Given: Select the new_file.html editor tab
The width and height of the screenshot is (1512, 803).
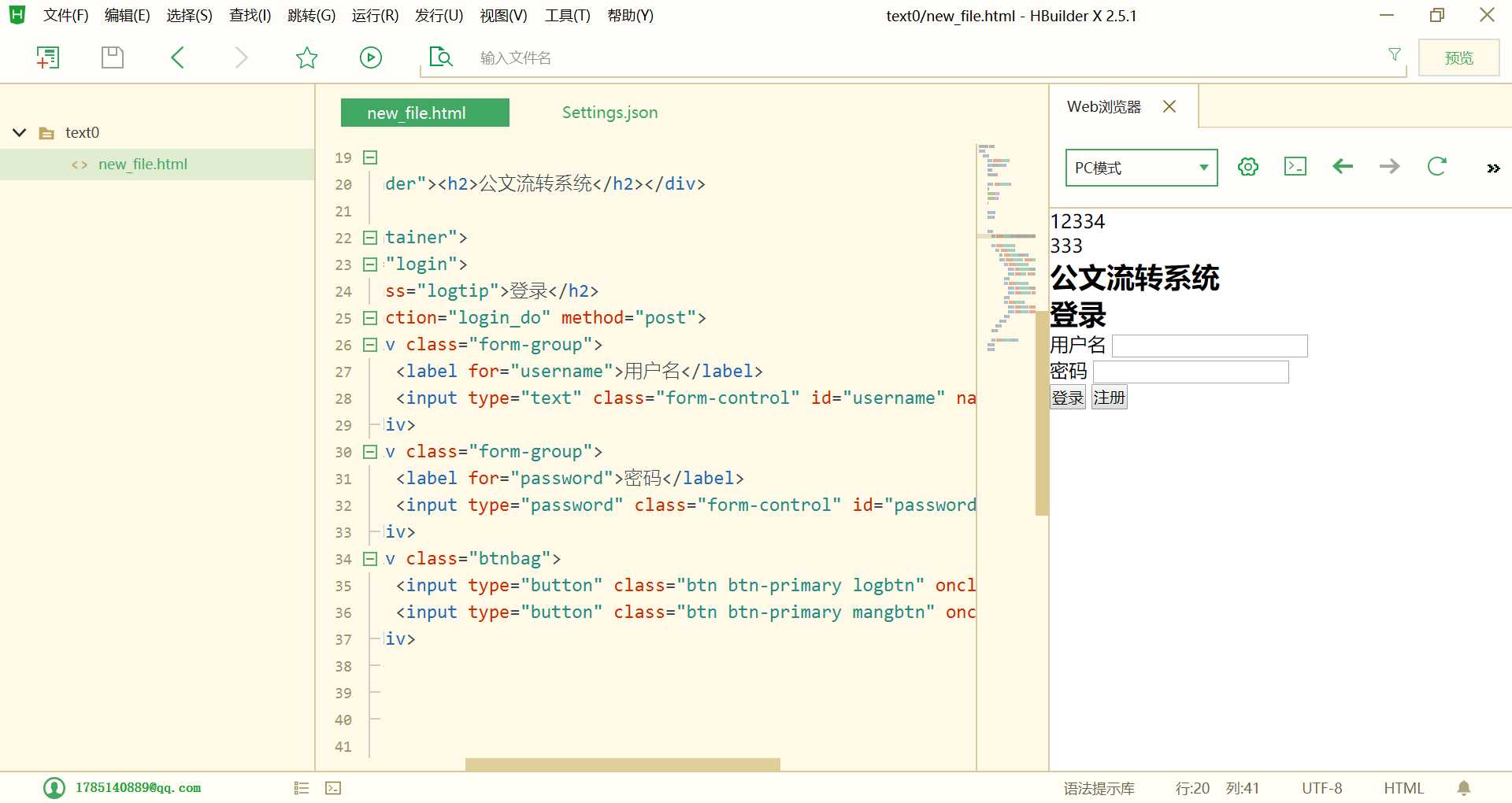Looking at the screenshot, I should click(424, 113).
